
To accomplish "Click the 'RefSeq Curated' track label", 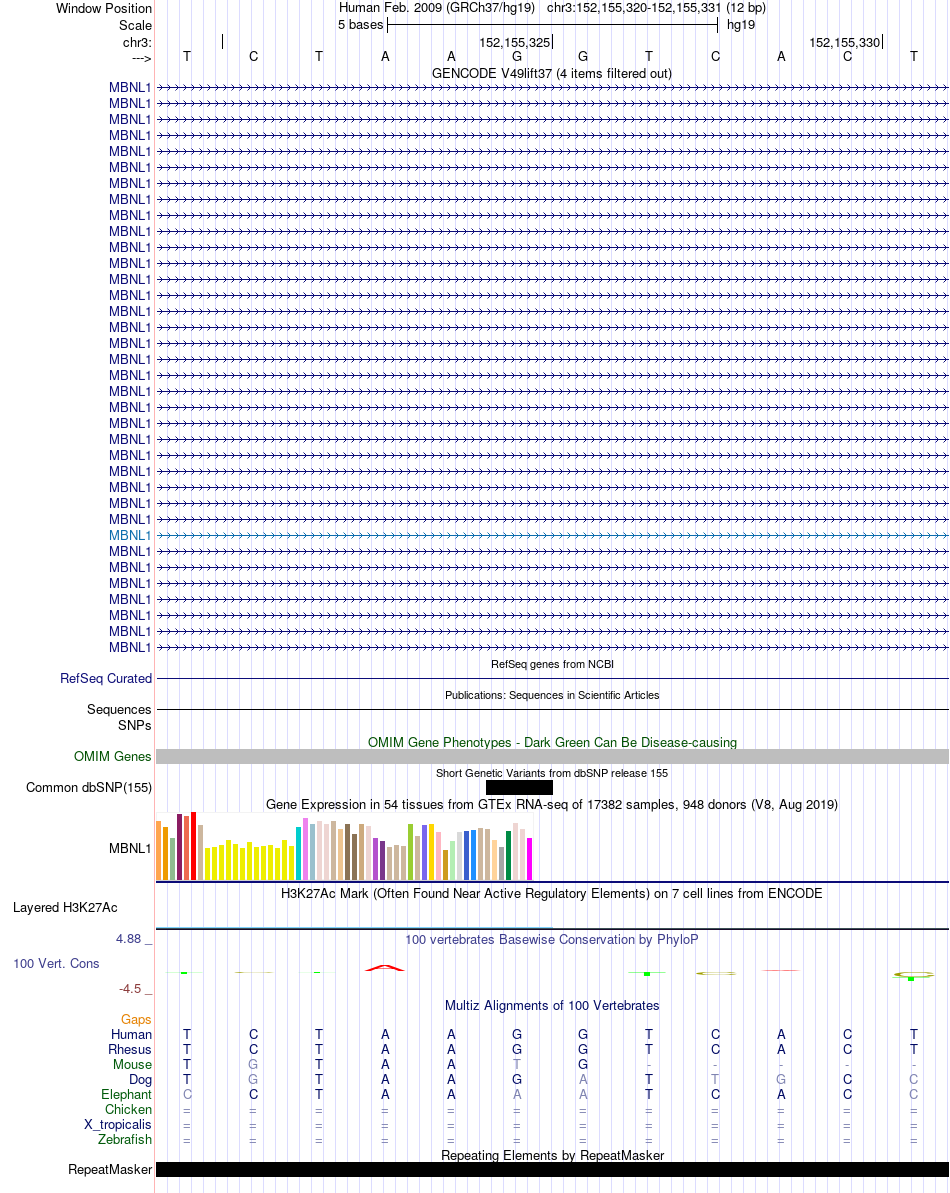I will click(x=106, y=679).
